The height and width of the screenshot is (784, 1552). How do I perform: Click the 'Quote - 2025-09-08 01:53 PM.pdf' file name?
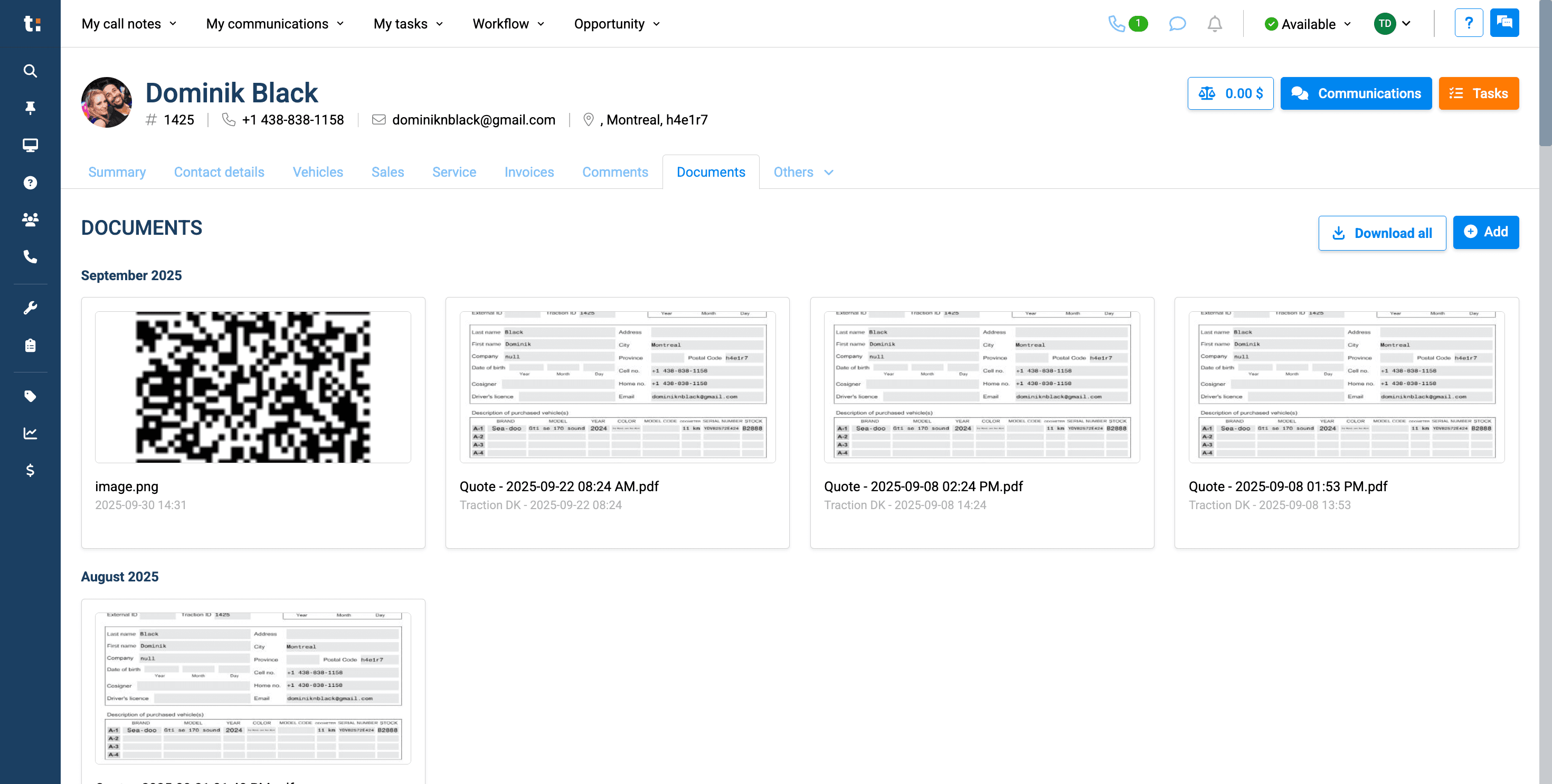point(1288,486)
